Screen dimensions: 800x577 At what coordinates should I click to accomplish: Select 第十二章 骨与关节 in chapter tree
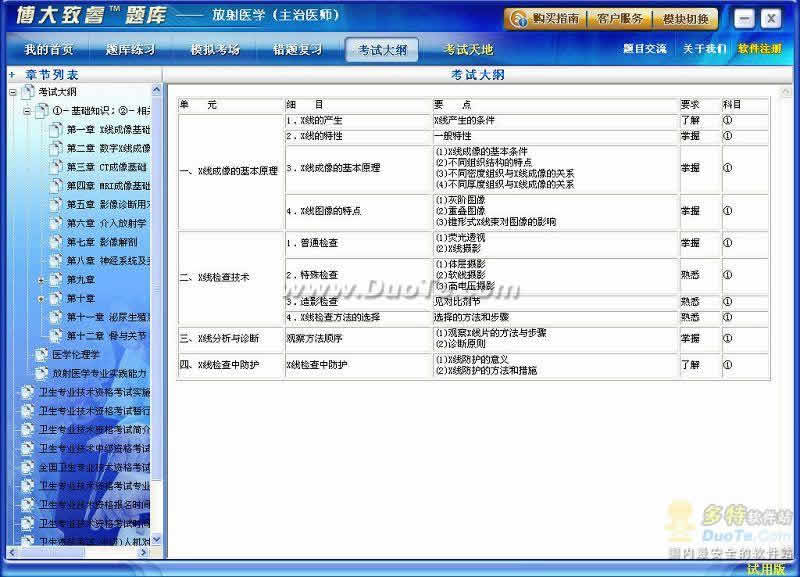(x=106, y=336)
